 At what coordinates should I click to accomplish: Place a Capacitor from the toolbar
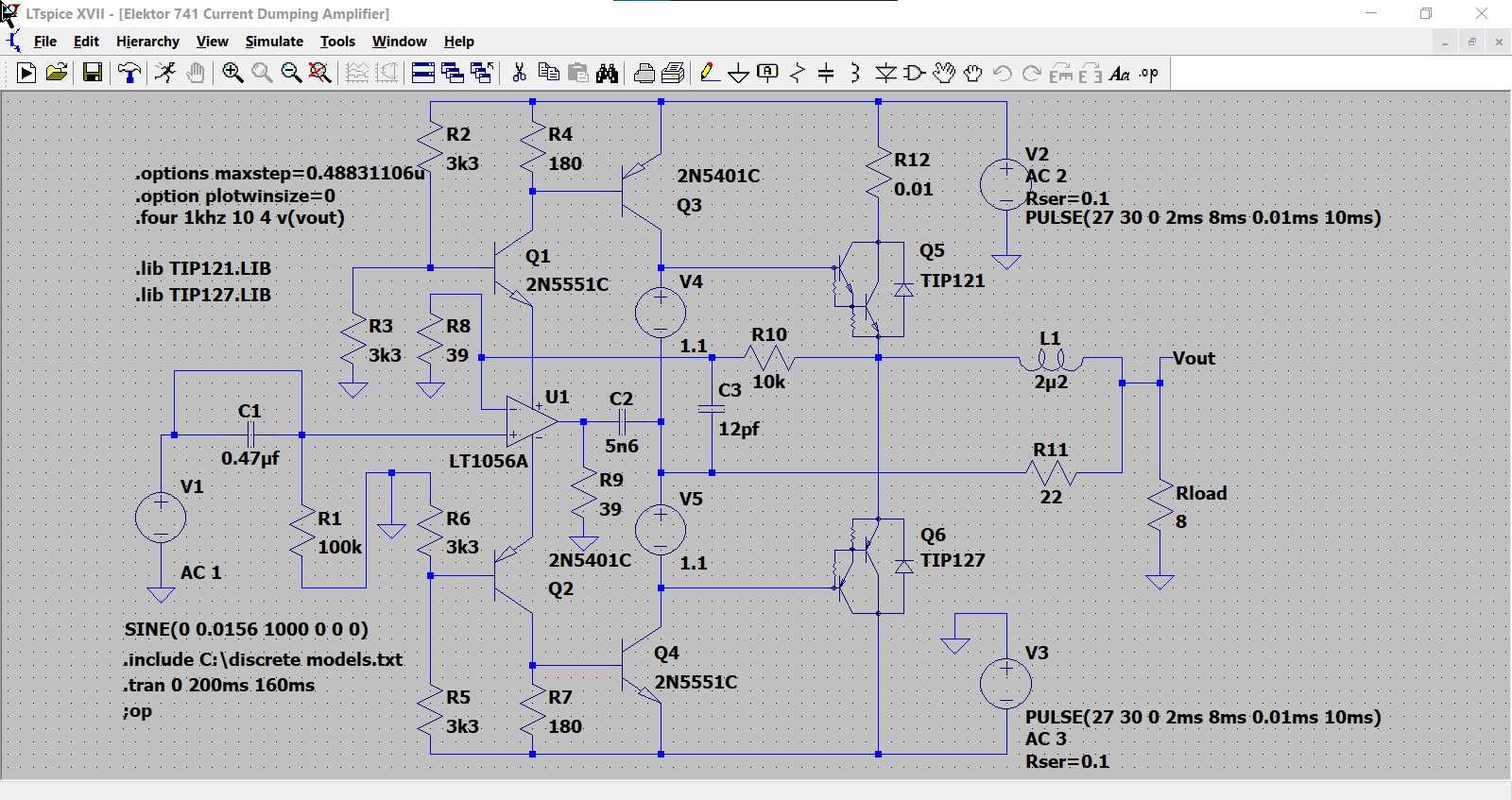coord(826,73)
